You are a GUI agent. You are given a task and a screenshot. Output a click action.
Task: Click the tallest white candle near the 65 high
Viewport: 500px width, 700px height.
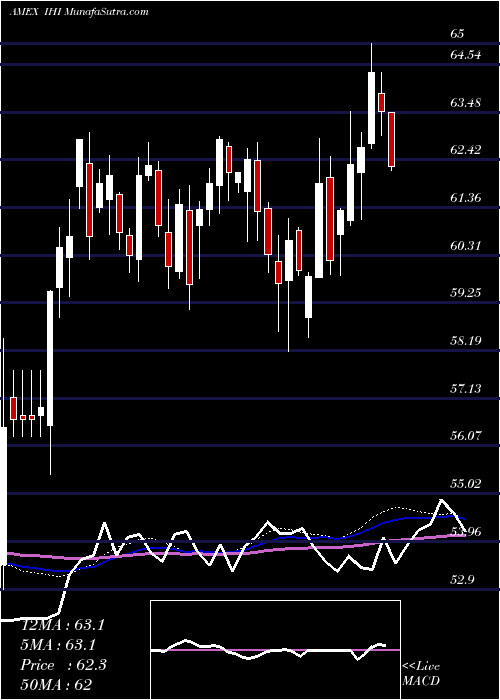(x=371, y=108)
